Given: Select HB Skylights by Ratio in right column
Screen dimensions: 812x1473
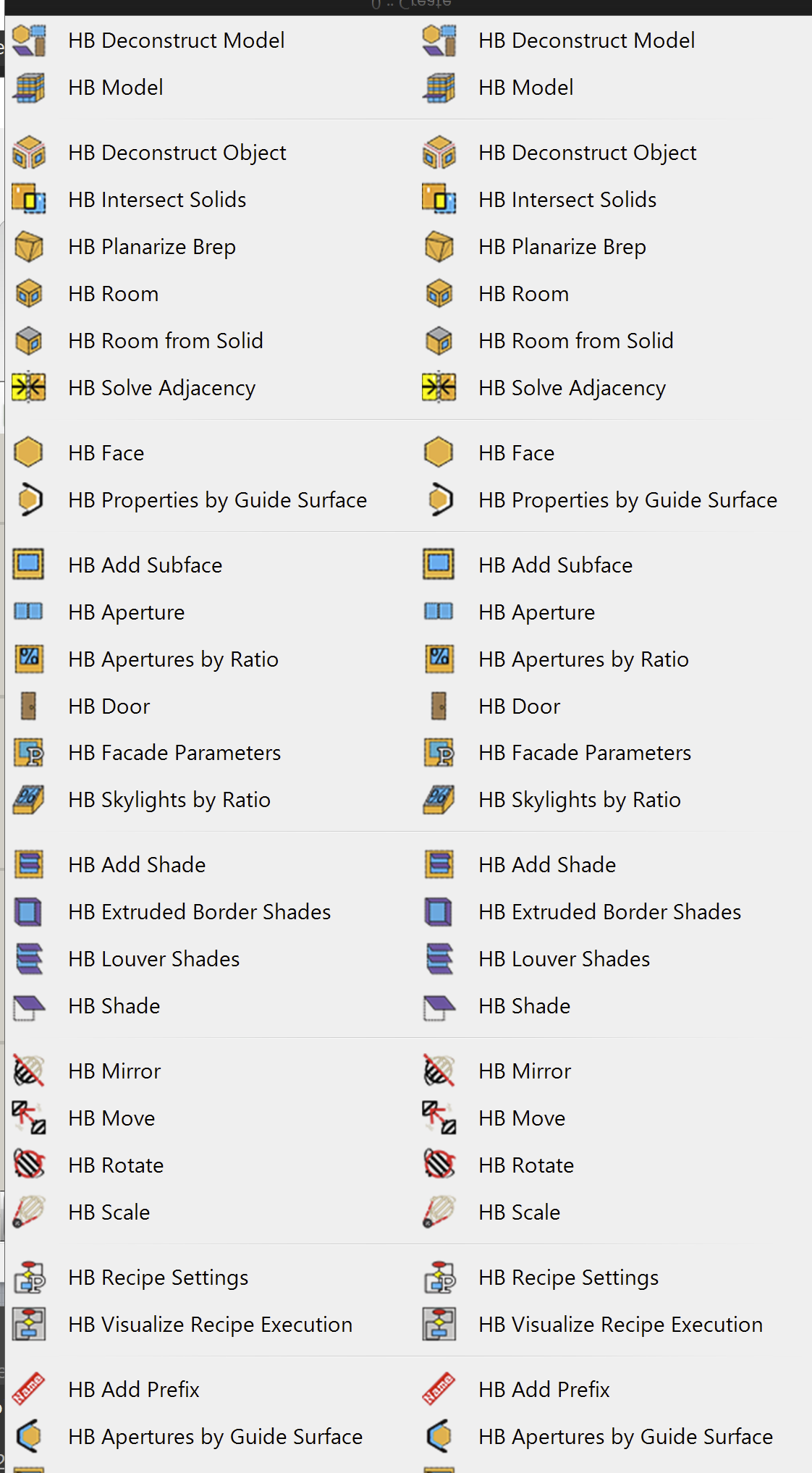Looking at the screenshot, I should coord(579,800).
